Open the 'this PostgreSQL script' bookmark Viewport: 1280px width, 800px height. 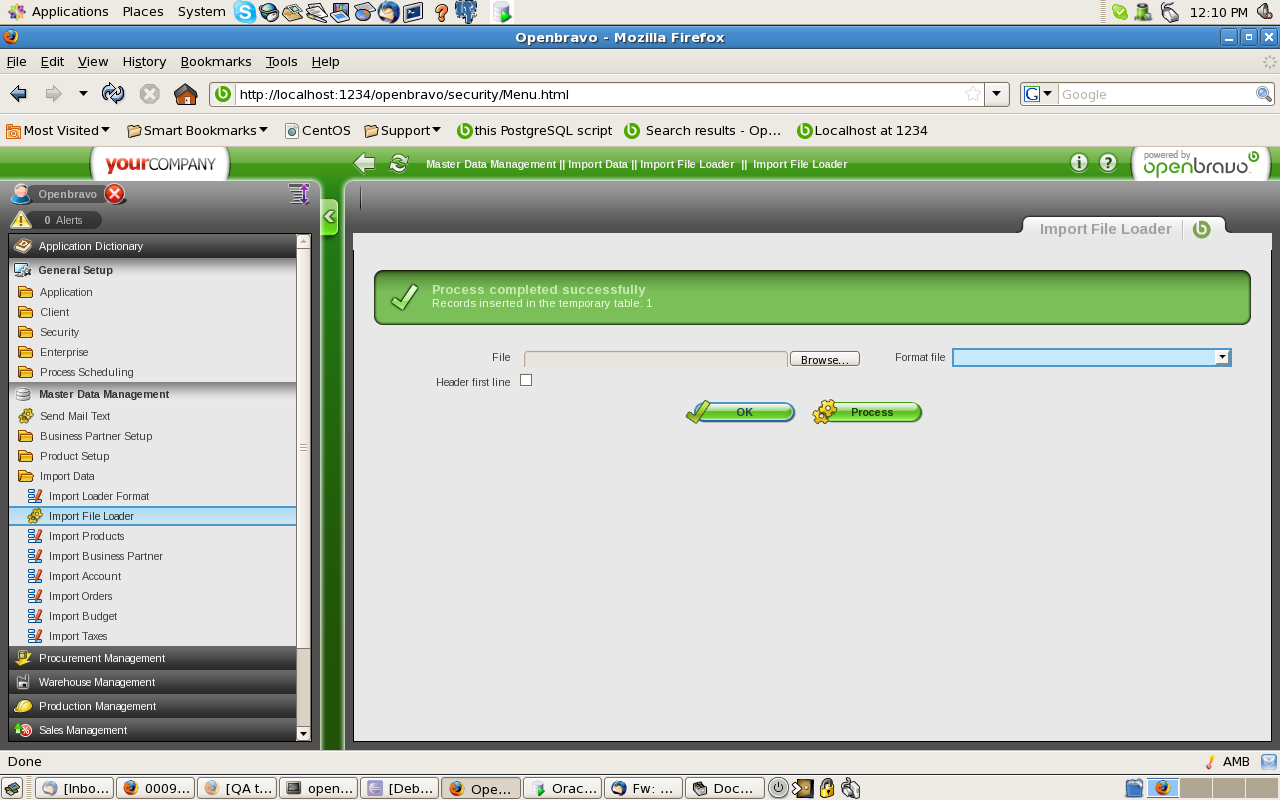[x=535, y=130]
